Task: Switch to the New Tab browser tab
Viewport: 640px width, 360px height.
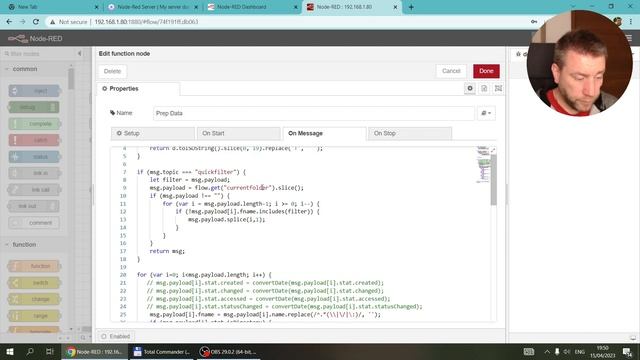Action: (52, 7)
